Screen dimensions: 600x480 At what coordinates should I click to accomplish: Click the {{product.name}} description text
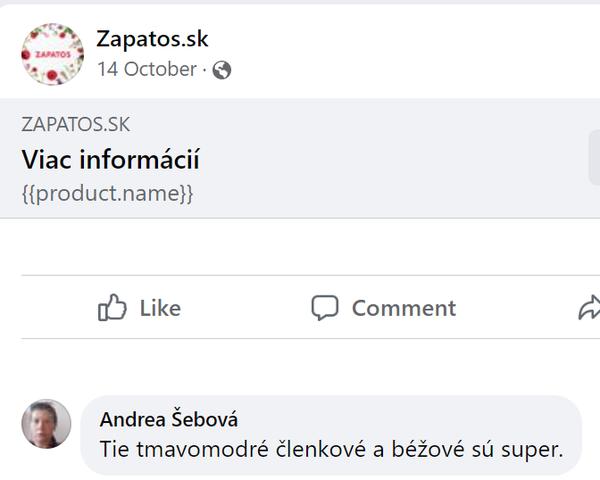pyautogui.click(x=107, y=193)
